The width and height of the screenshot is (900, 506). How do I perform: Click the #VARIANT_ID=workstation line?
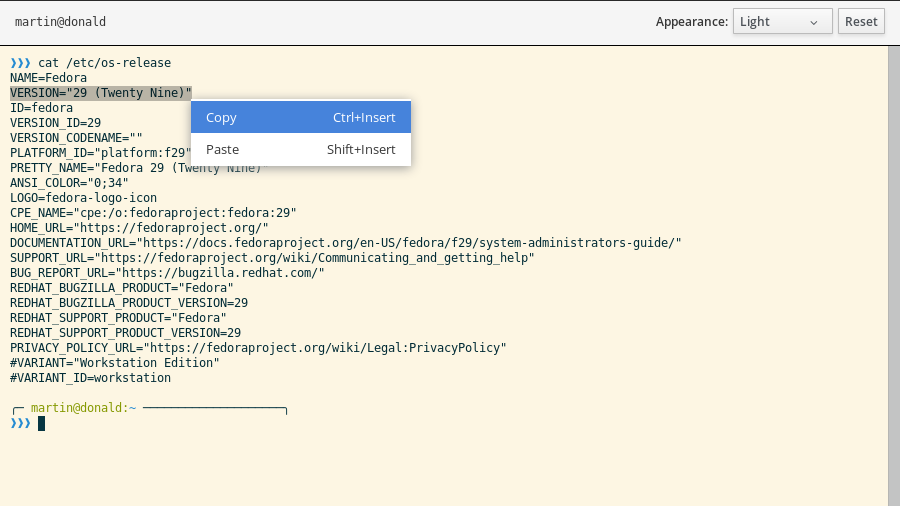click(x=90, y=378)
